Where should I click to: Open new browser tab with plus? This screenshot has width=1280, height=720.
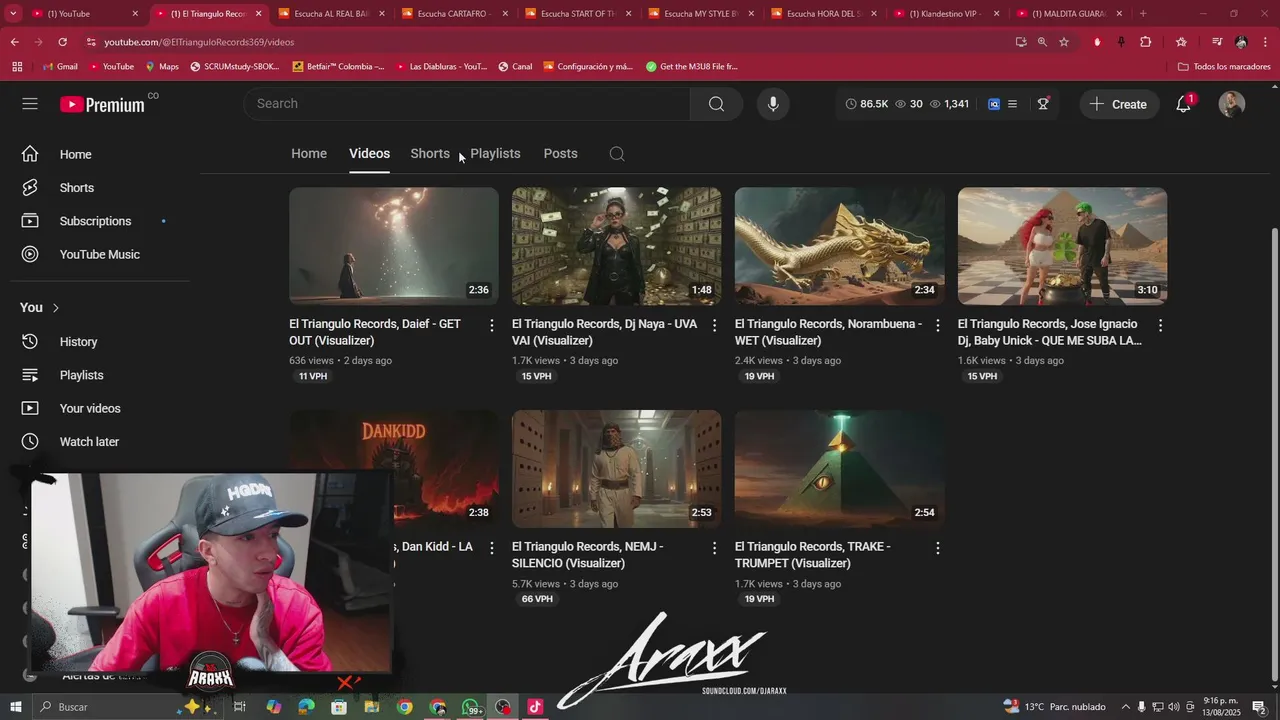1143,14
